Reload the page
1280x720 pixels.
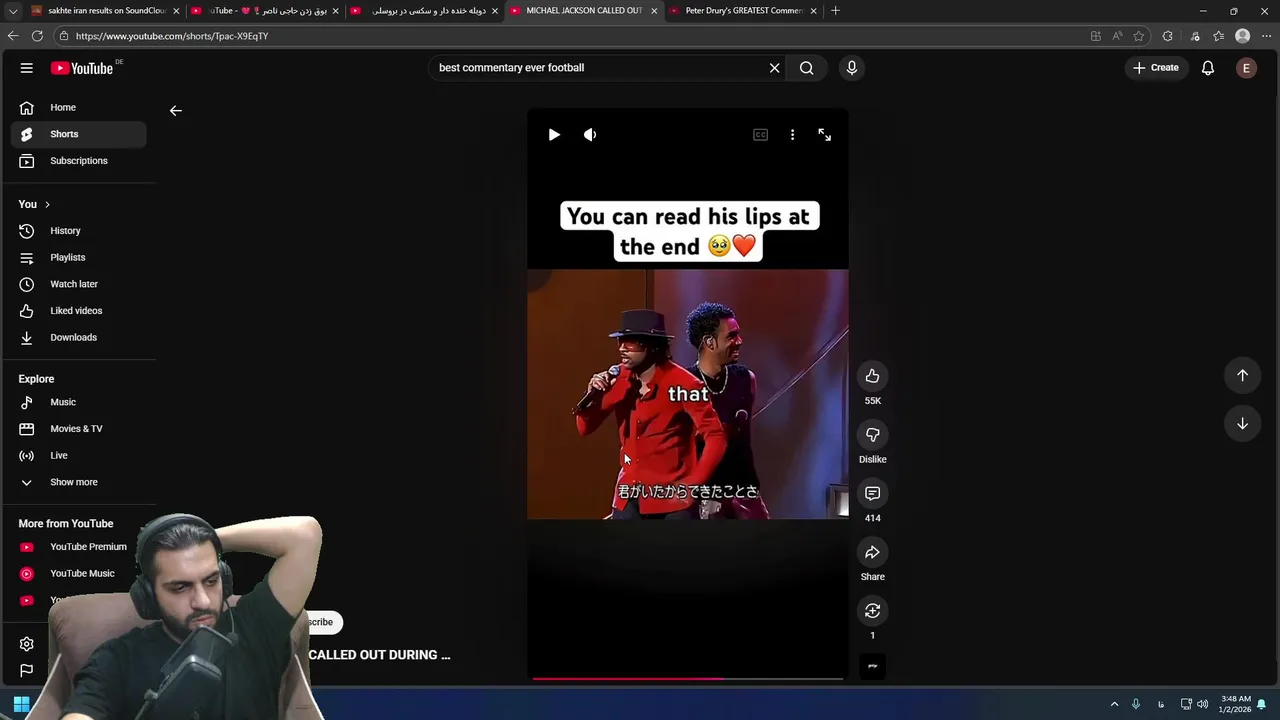coord(37,36)
